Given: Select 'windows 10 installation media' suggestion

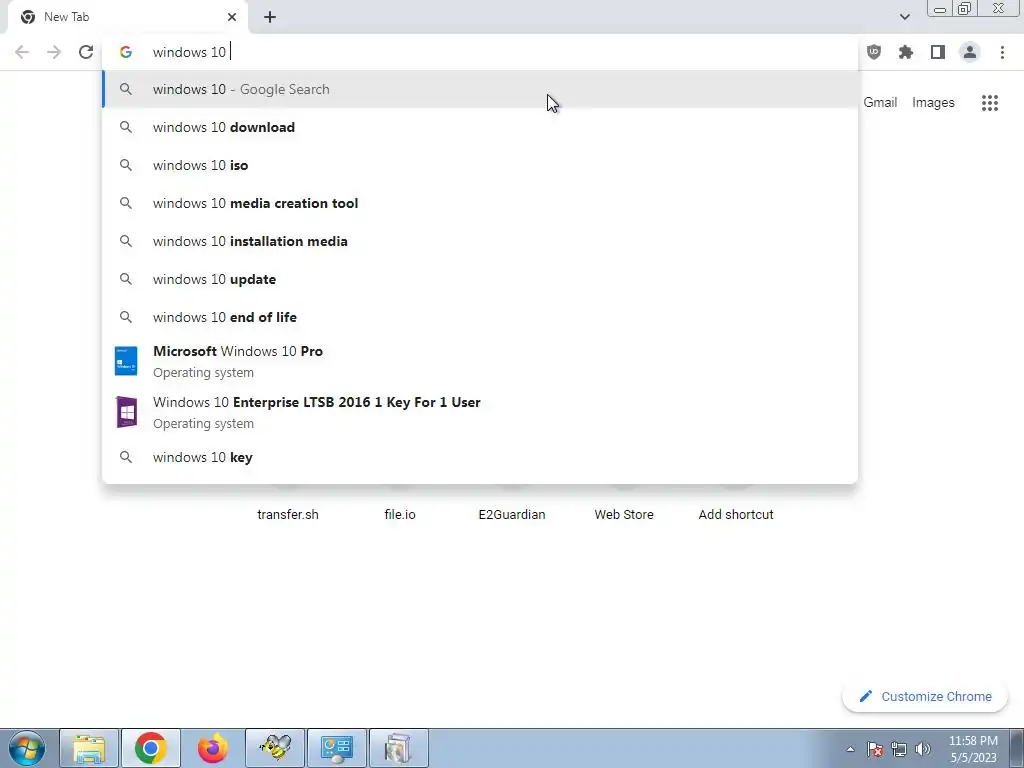Looking at the screenshot, I should coord(480,241).
